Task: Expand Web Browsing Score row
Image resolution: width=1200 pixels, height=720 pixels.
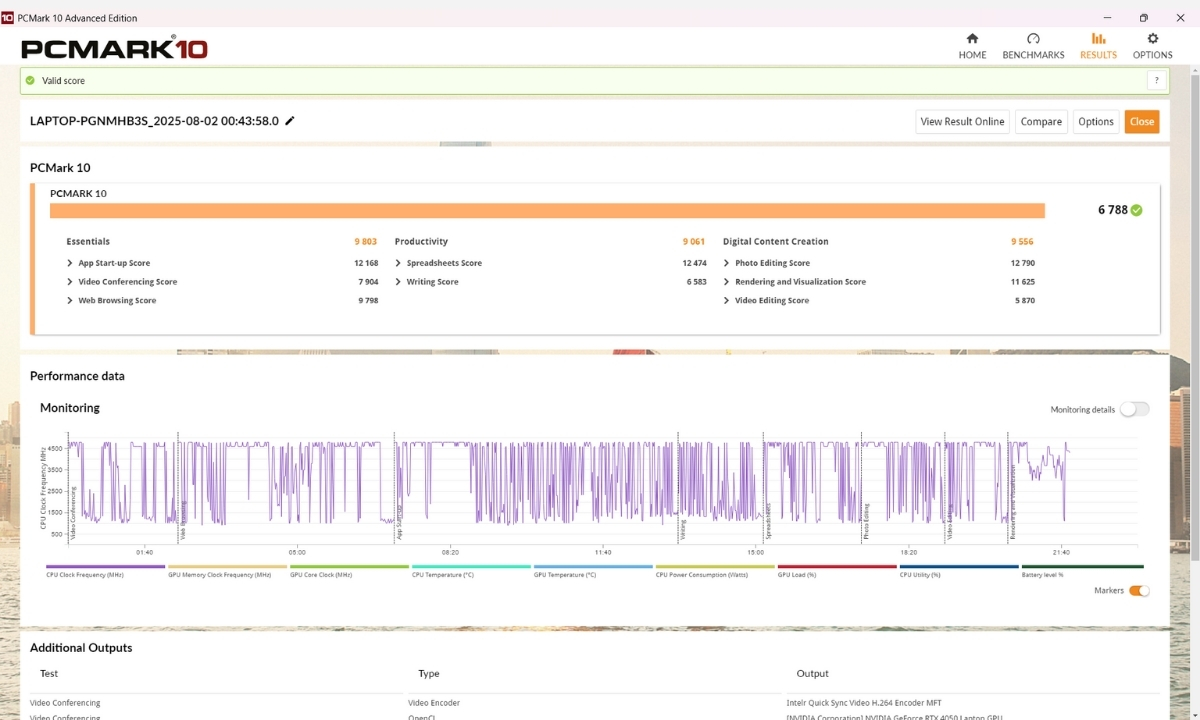Action: [x=111, y=300]
